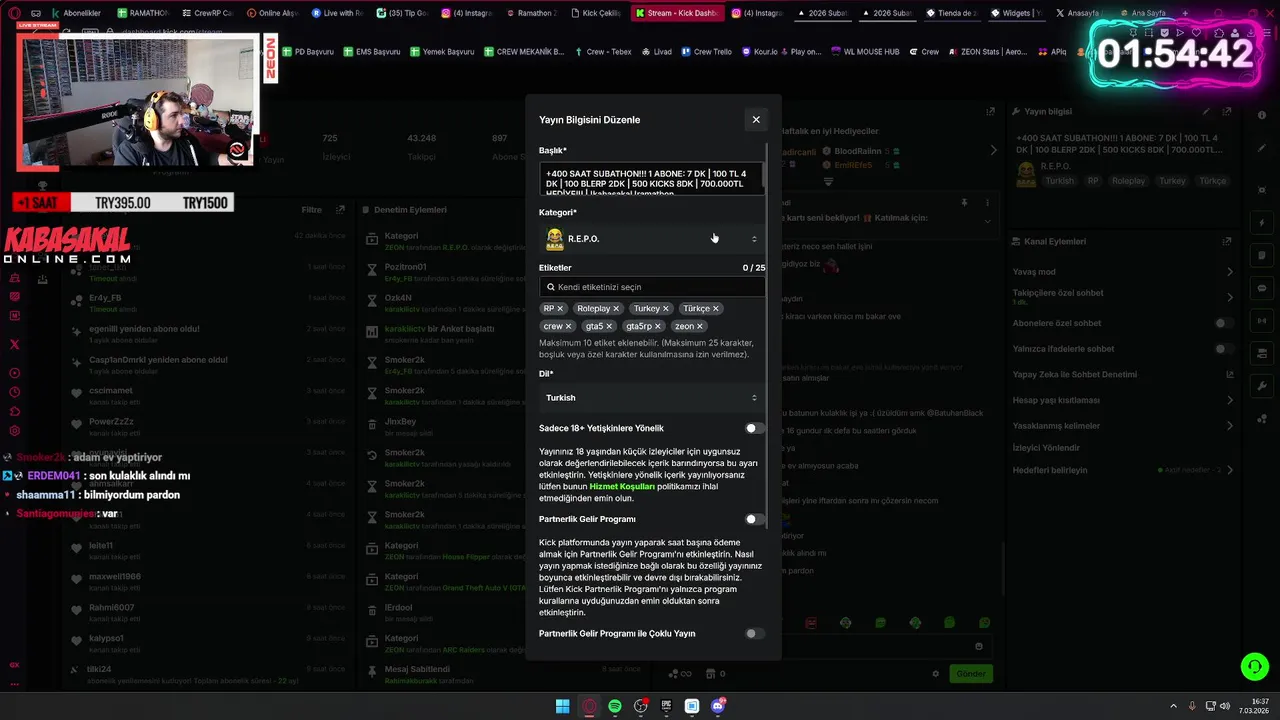The width and height of the screenshot is (1280, 720).
Task: Remove the Türkçe tag
Action: (x=716, y=309)
